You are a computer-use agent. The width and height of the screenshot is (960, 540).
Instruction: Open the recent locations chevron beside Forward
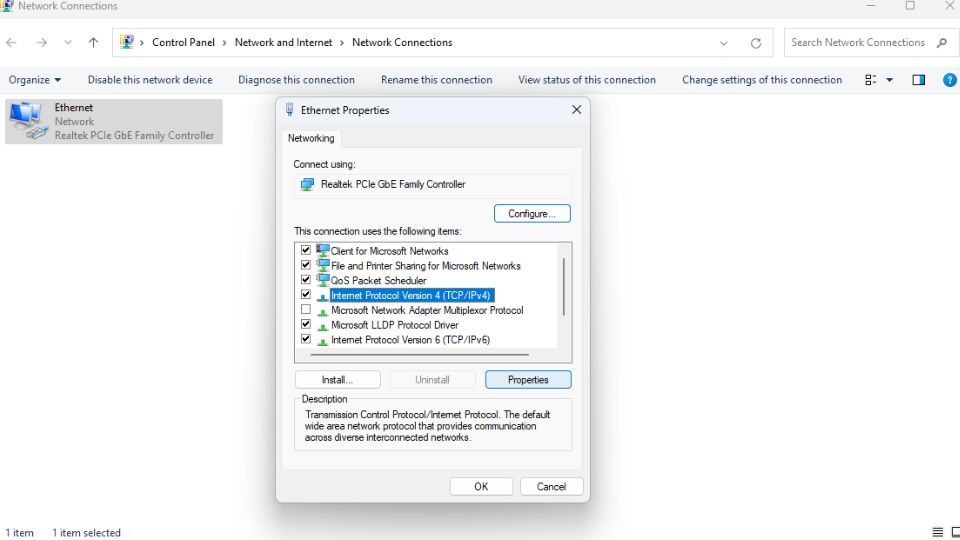68,43
